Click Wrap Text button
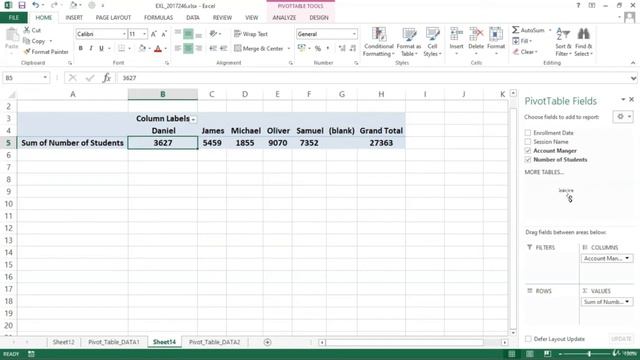This screenshot has width=640, height=360. 251,34
